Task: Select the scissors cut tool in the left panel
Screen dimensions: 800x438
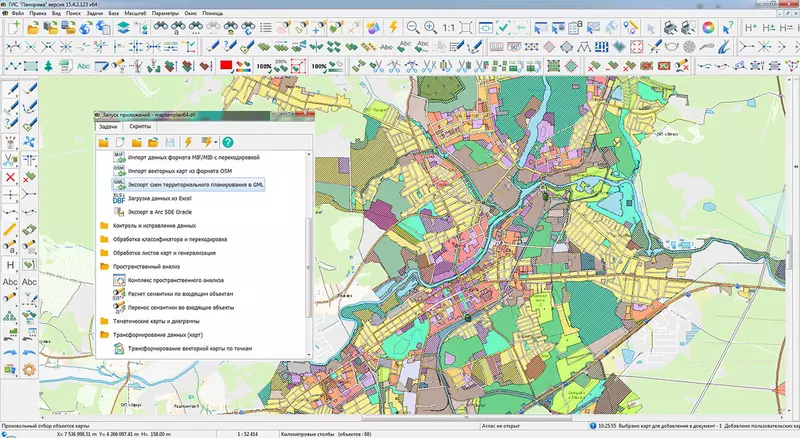Action: (10, 160)
